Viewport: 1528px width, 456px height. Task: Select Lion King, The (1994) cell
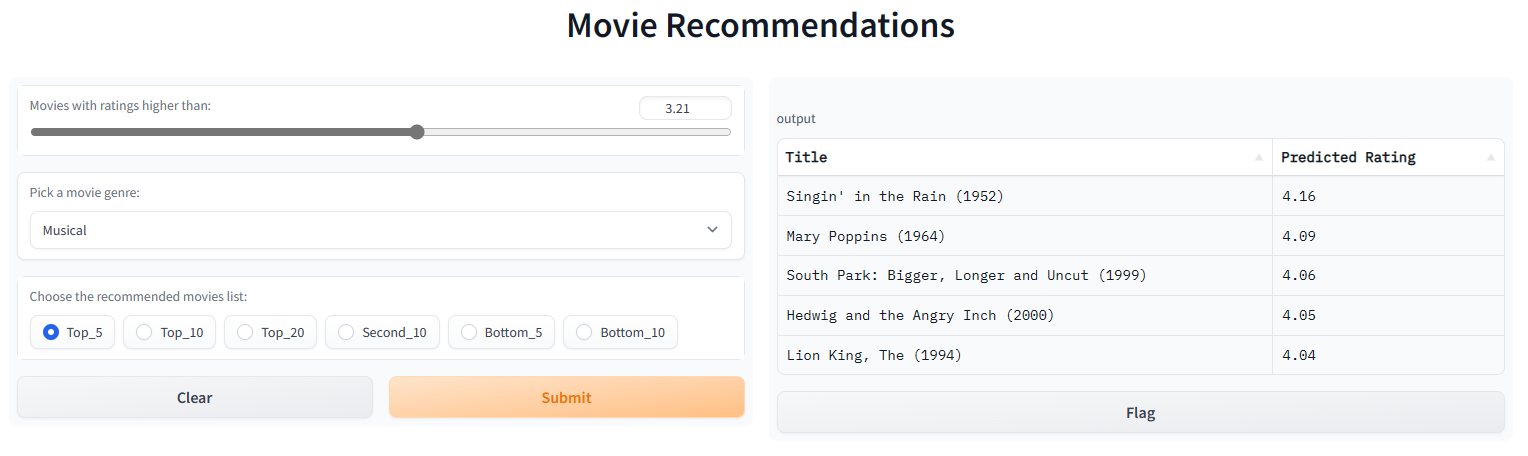coord(874,355)
